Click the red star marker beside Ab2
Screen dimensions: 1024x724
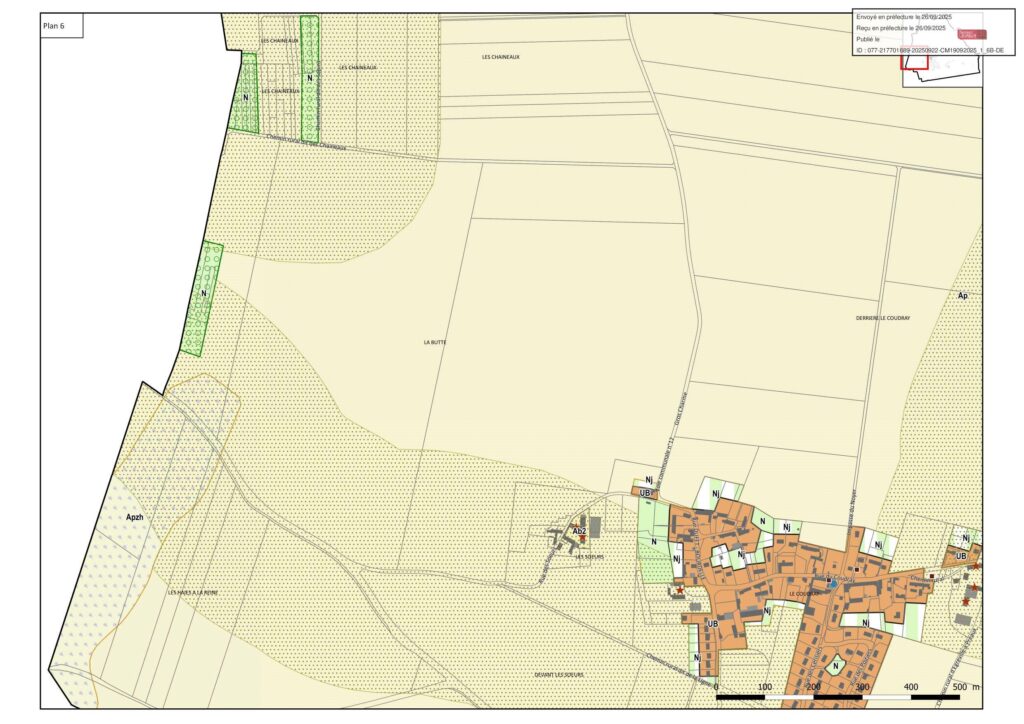582,538
